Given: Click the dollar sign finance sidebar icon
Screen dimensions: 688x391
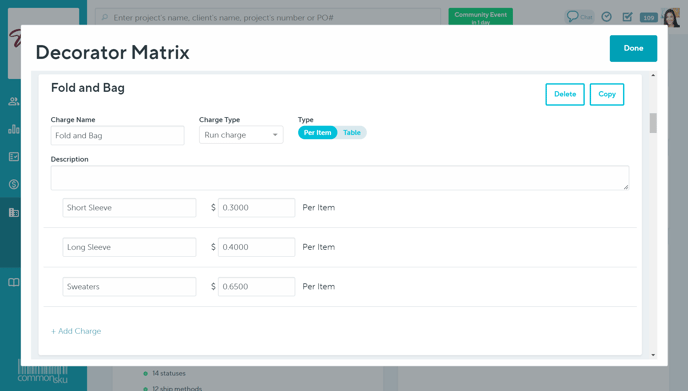Looking at the screenshot, I should [x=14, y=184].
